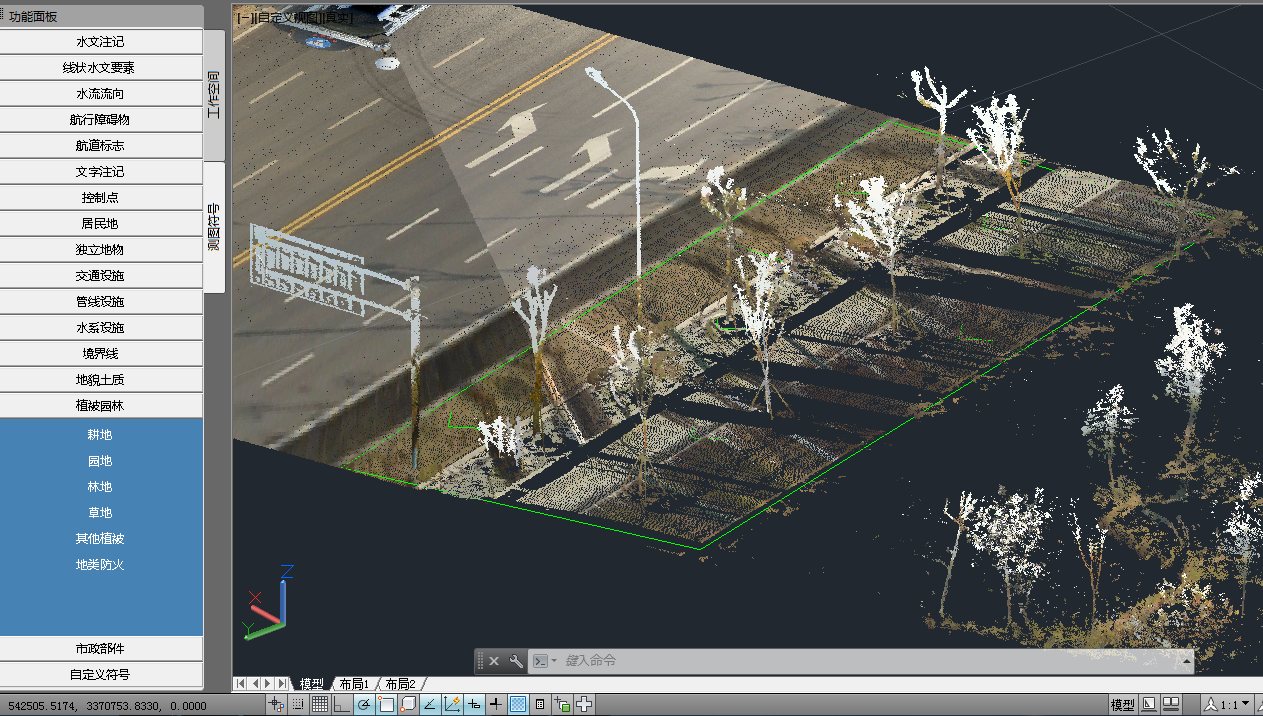Click the snap mode dotted-grid icon
This screenshot has width=1263, height=716.
(298, 705)
